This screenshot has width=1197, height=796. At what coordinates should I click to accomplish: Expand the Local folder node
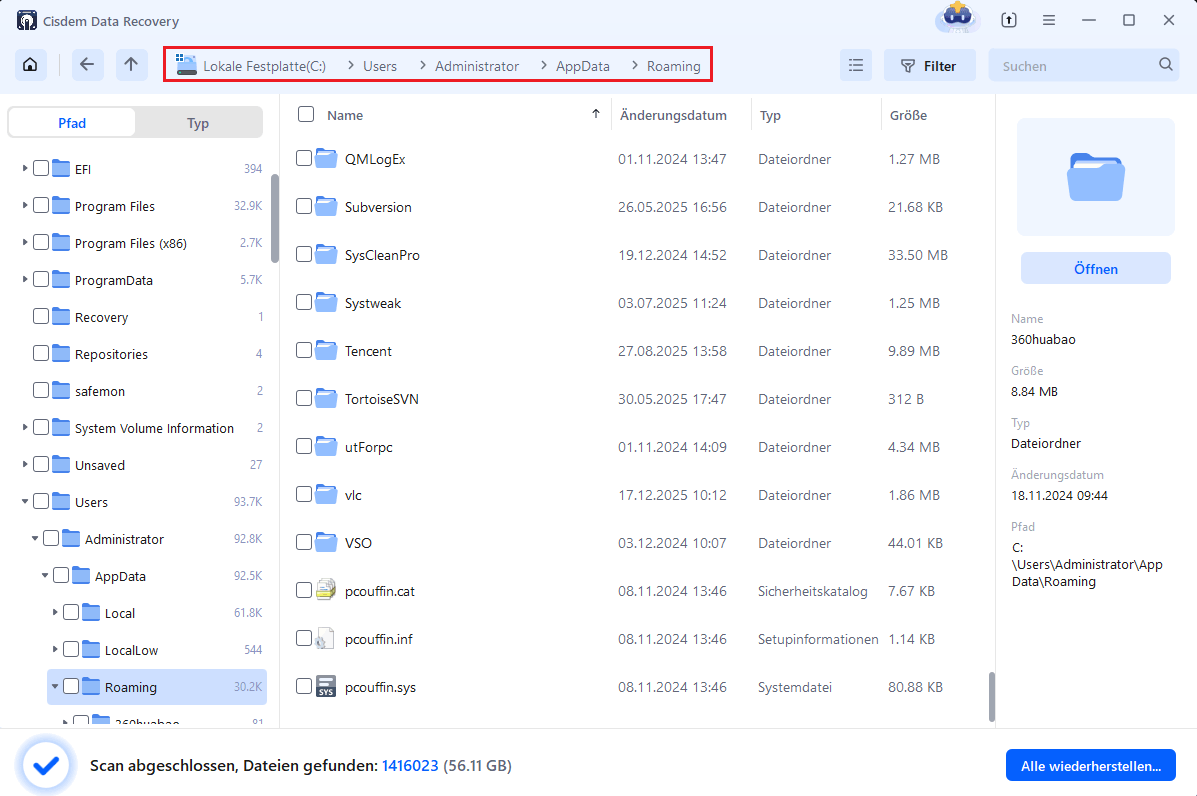coord(55,613)
